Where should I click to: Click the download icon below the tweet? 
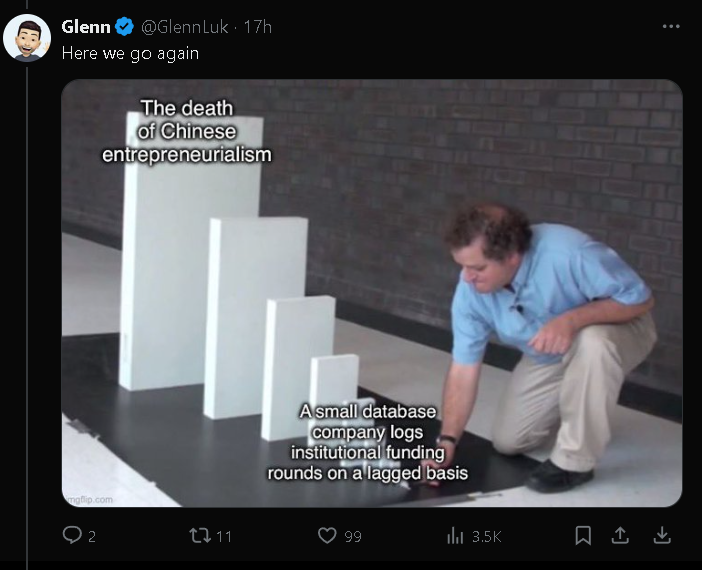coord(661,536)
